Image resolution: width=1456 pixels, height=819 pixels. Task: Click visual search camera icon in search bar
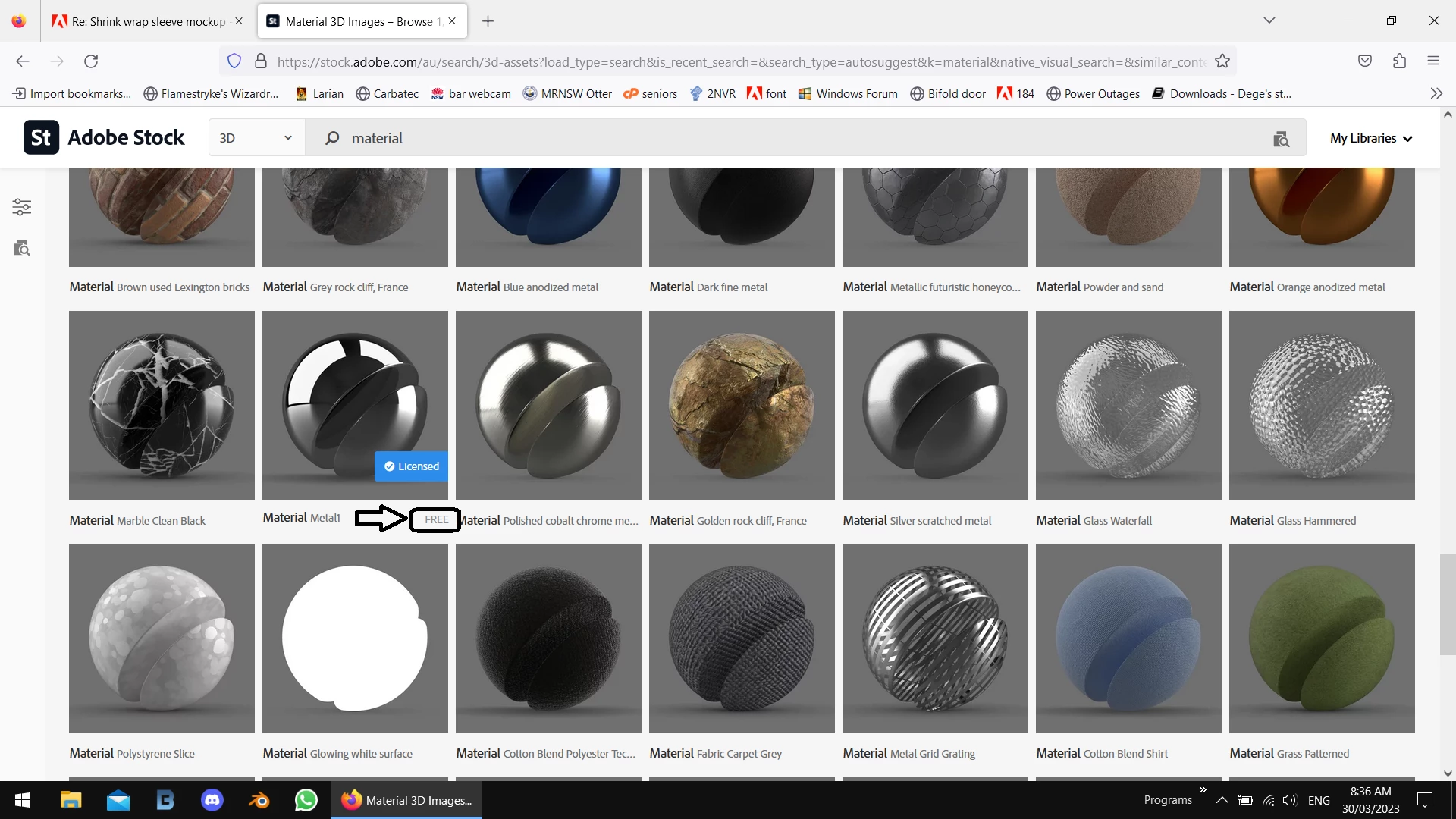[1281, 139]
